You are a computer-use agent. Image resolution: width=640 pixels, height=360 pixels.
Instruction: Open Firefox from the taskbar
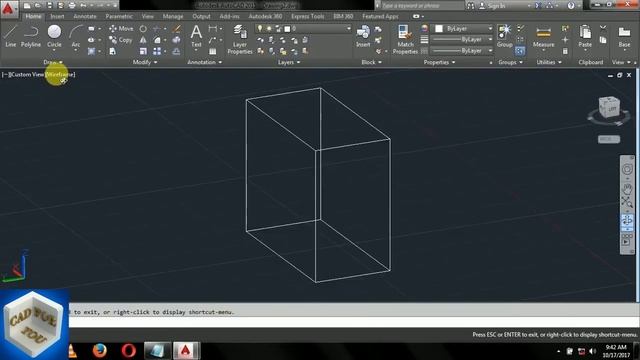pos(99,351)
